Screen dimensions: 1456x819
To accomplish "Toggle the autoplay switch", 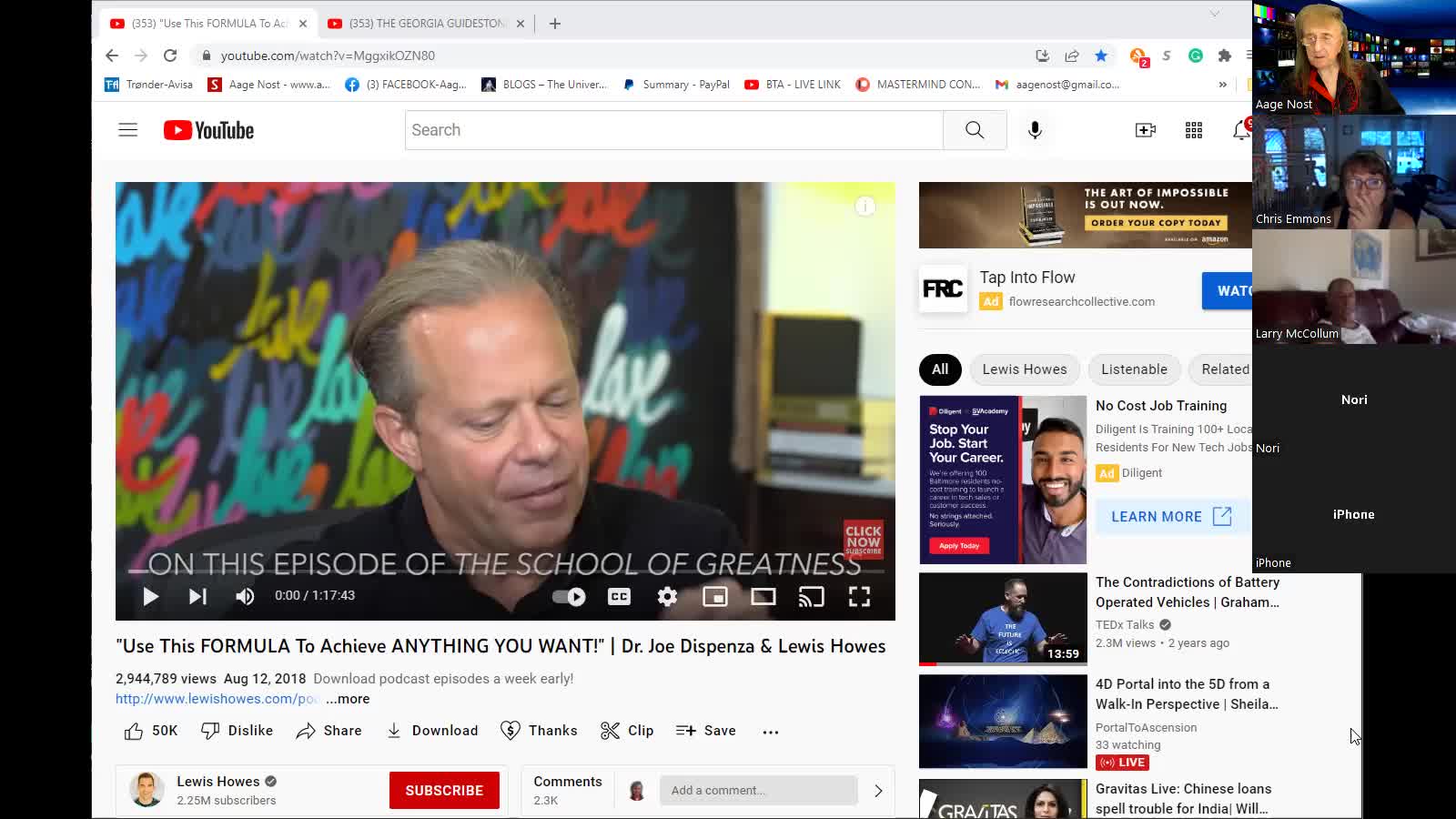I will pos(569,597).
